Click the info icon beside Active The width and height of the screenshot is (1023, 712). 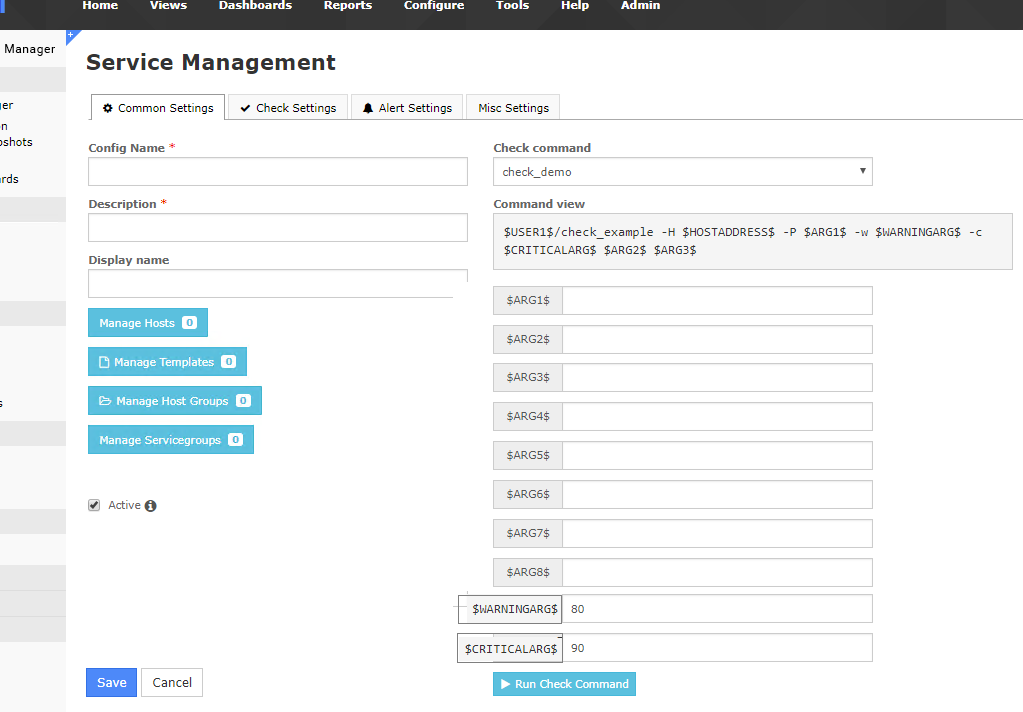151,506
